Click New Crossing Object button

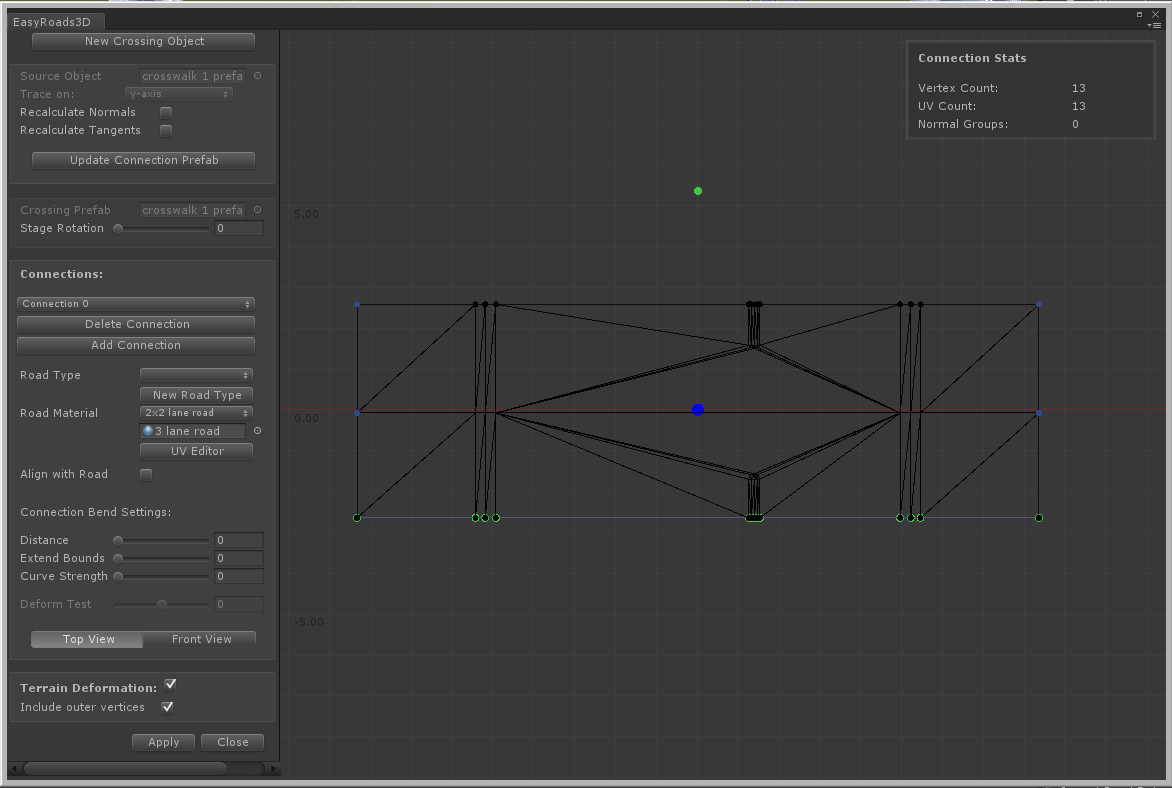click(144, 41)
